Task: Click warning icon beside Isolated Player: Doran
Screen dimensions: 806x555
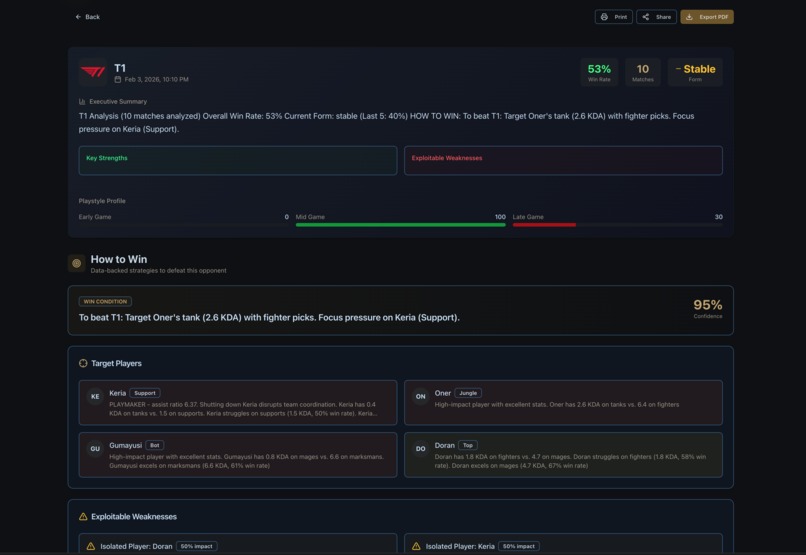Action: point(91,546)
